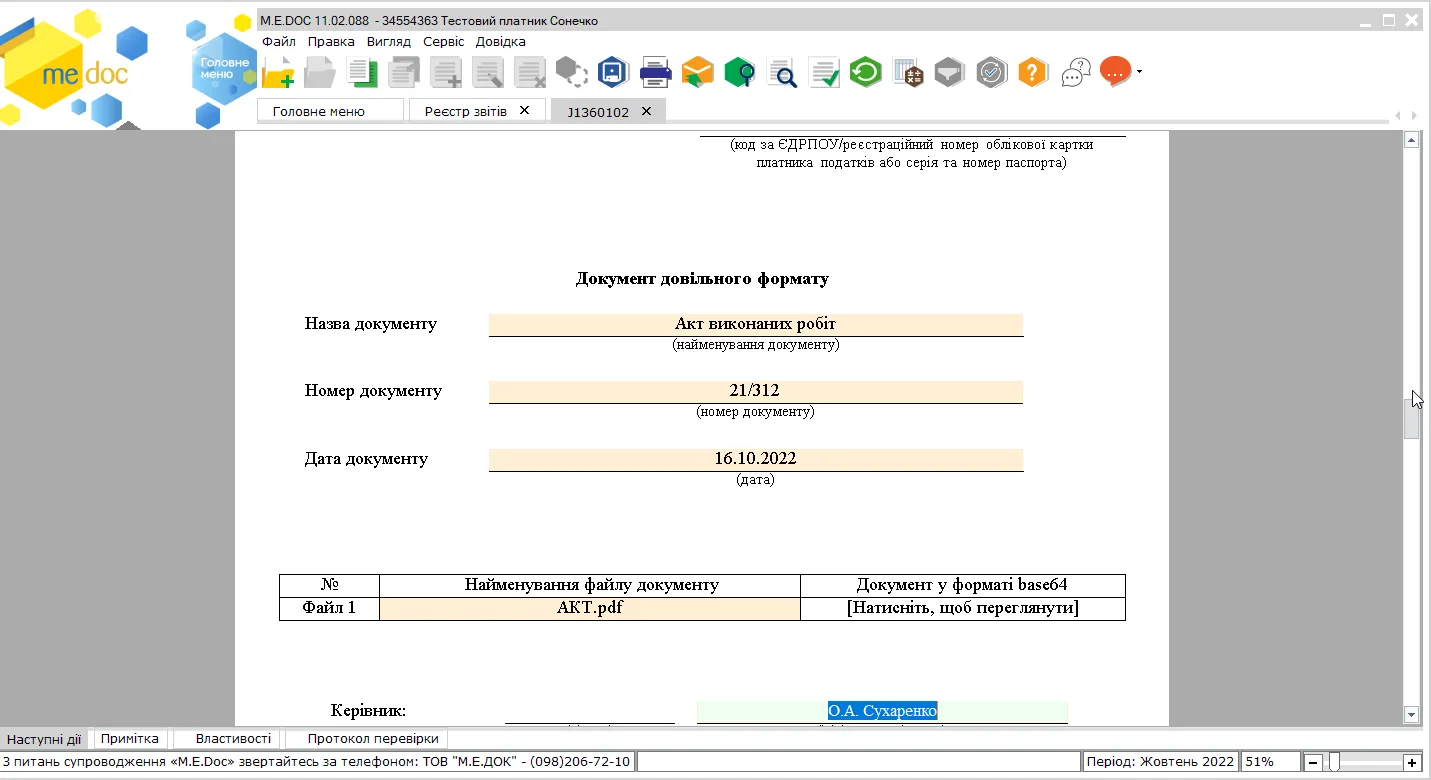Click the 51% zoom percentage field

click(x=1270, y=762)
